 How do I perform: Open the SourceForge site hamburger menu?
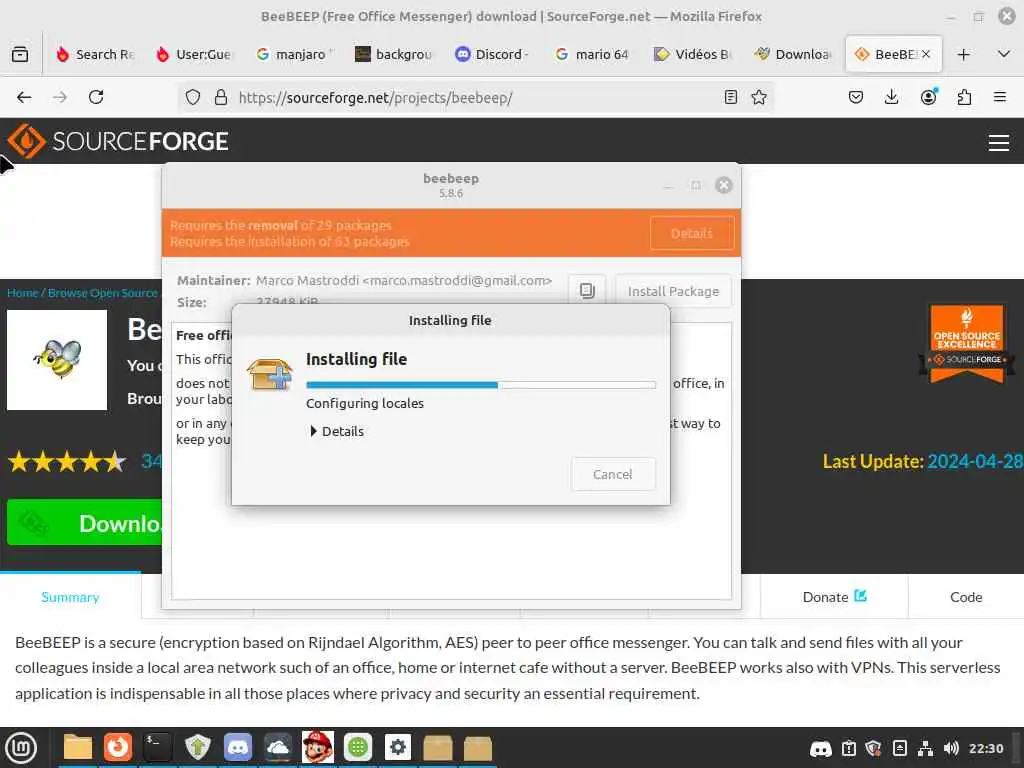tap(999, 142)
